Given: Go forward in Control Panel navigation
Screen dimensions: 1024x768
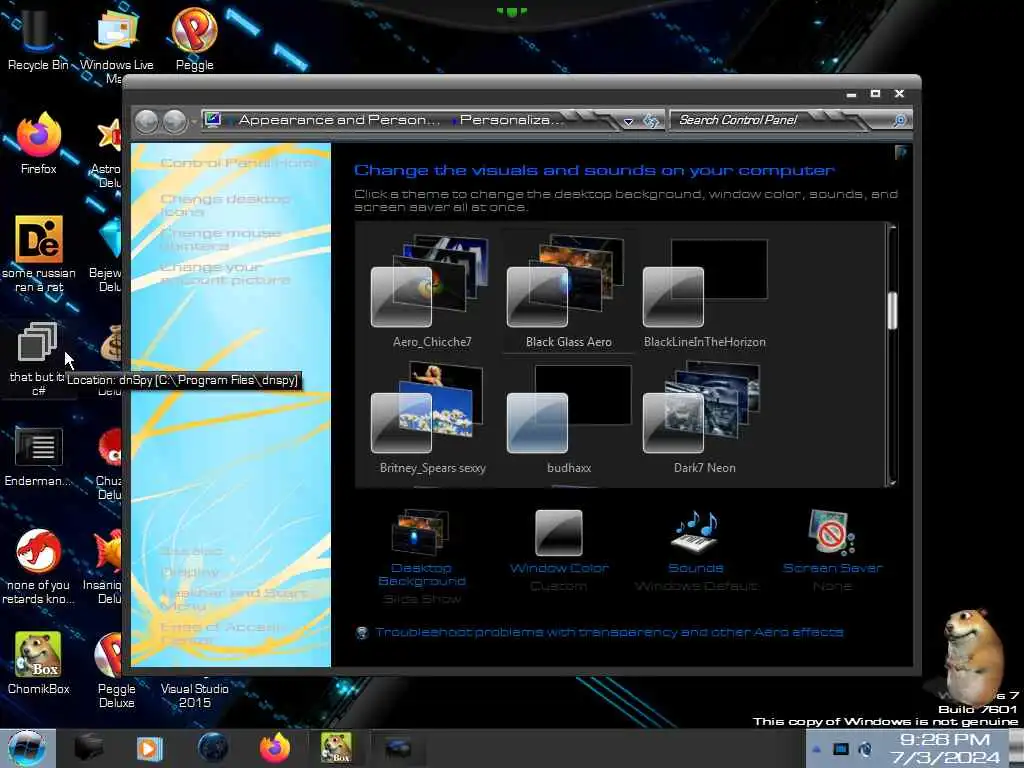Looking at the screenshot, I should (x=174, y=121).
